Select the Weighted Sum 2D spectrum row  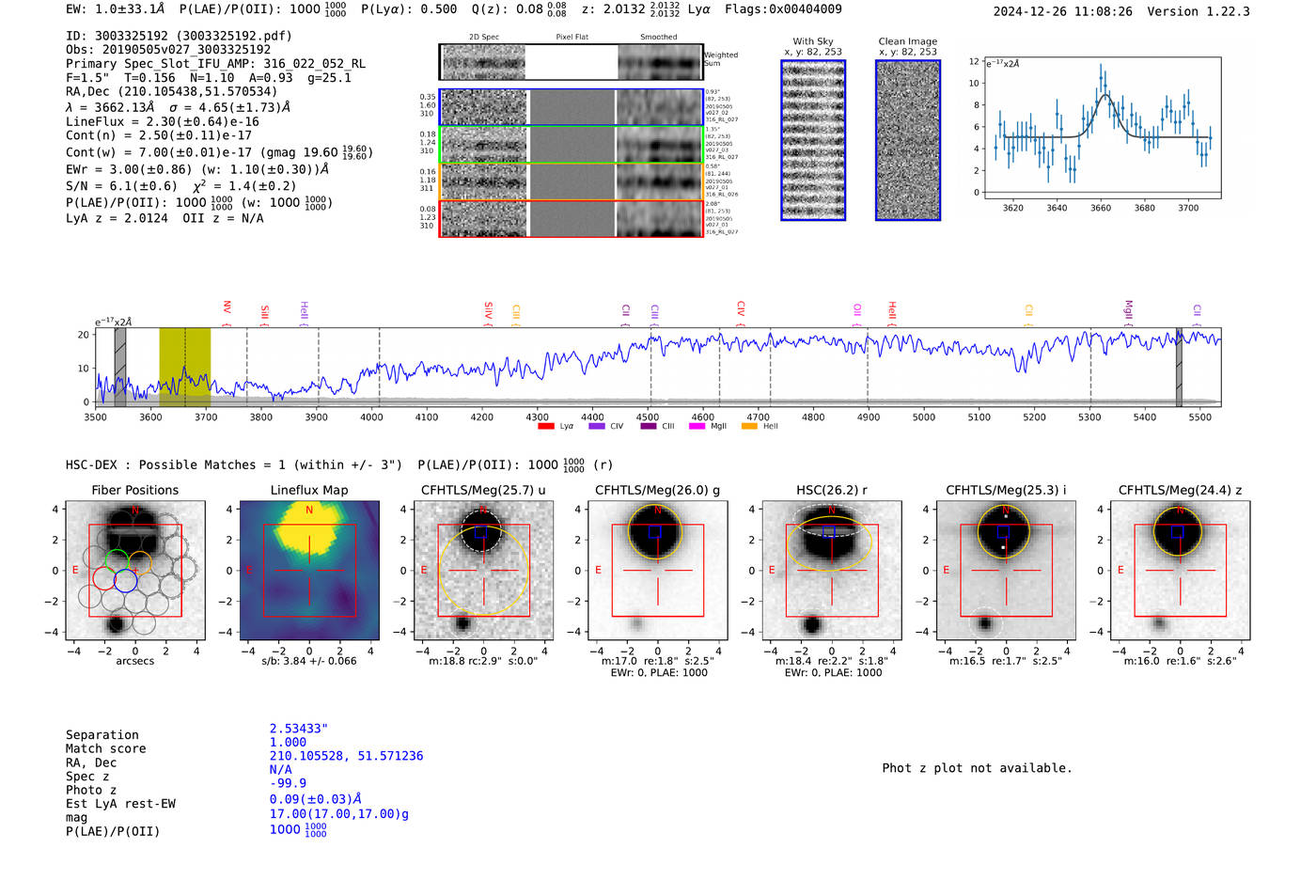pyautogui.click(x=571, y=62)
